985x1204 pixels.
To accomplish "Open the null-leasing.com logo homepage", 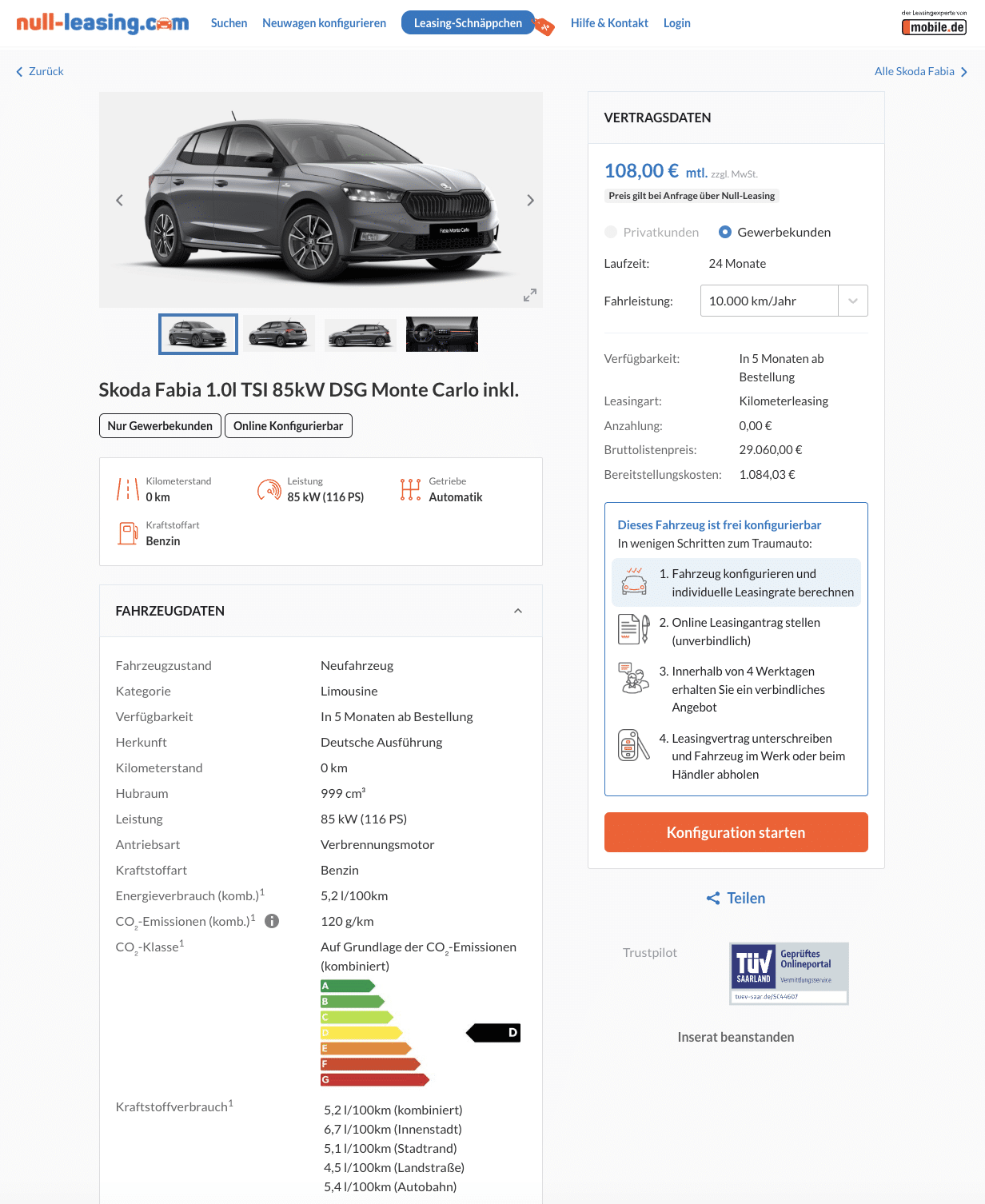I will [x=102, y=23].
